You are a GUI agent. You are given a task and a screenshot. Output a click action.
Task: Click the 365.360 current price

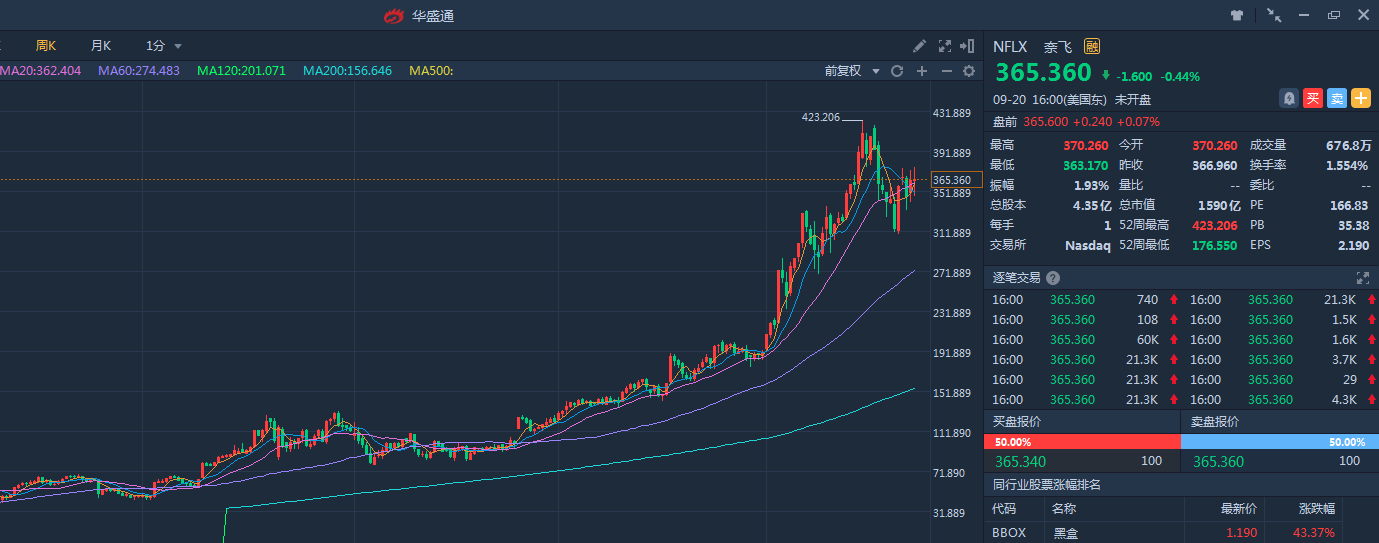[x=1043, y=73]
